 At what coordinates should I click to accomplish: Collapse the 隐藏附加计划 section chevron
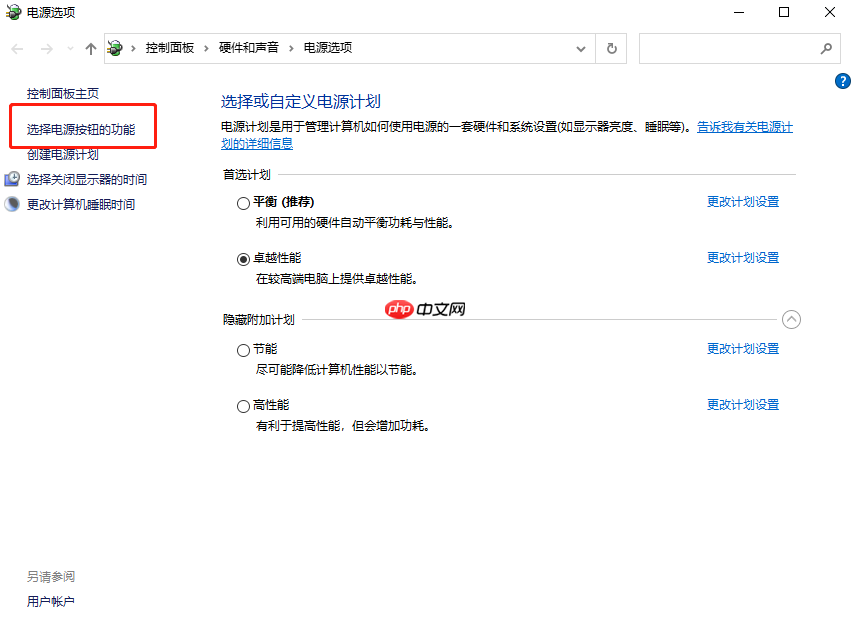(791, 319)
